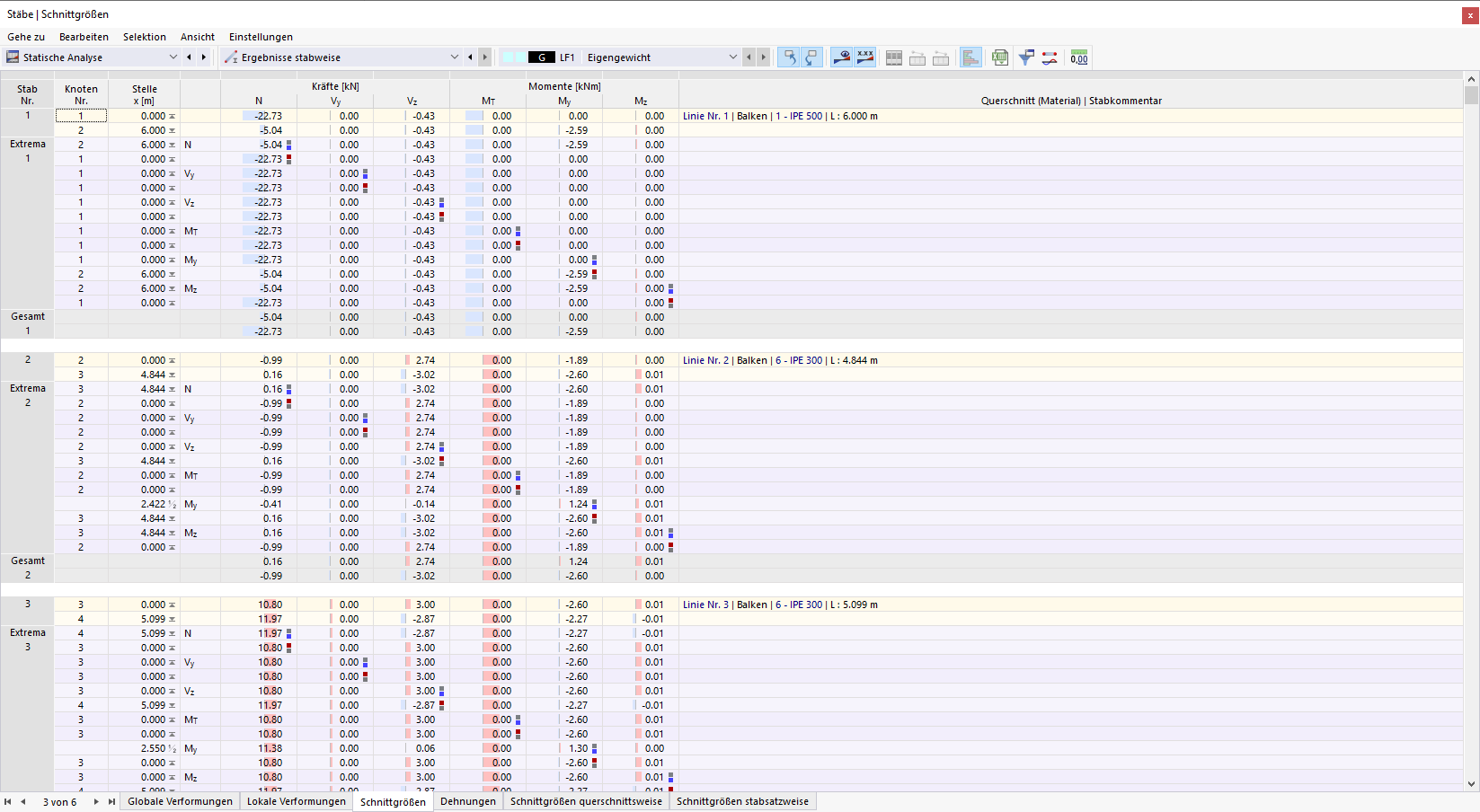Open Schnittgrößen stabsatzweise tab
This screenshot has width=1480, height=812.
pos(743,801)
